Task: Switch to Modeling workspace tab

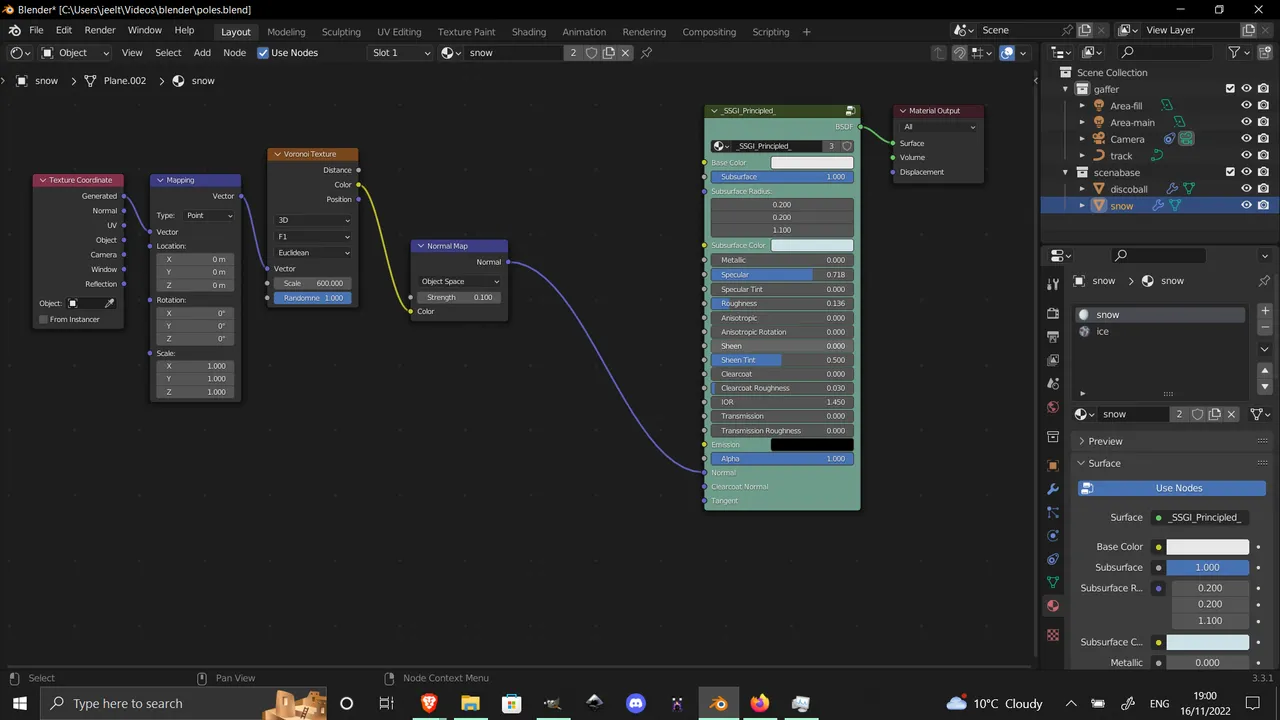Action: pyautogui.click(x=286, y=32)
